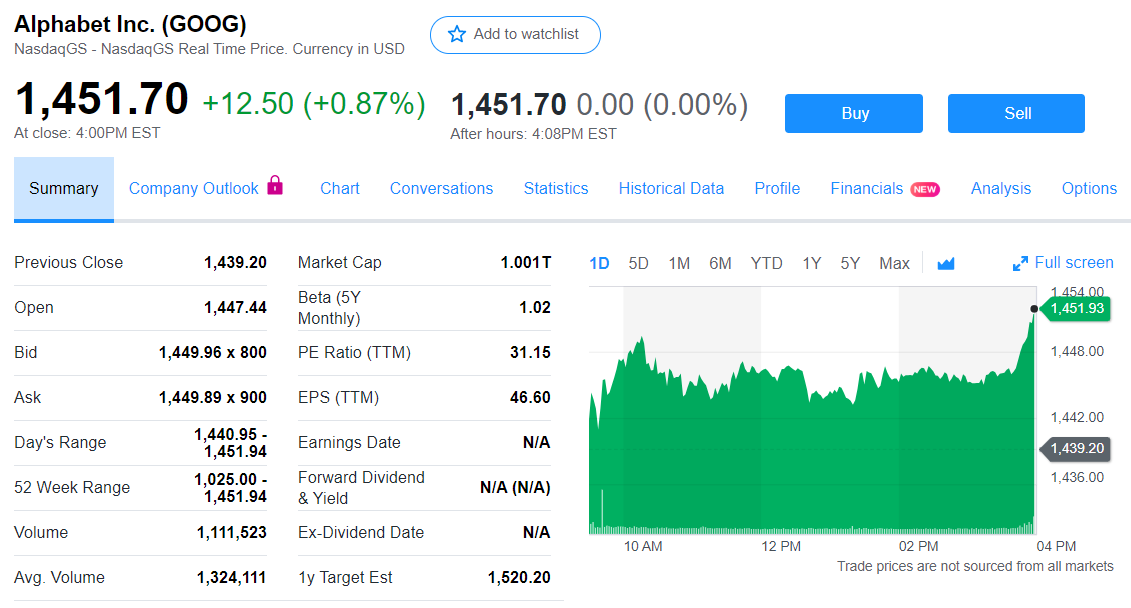The image size is (1131, 608).
Task: Open the Options tab
Action: pyautogui.click(x=1089, y=188)
